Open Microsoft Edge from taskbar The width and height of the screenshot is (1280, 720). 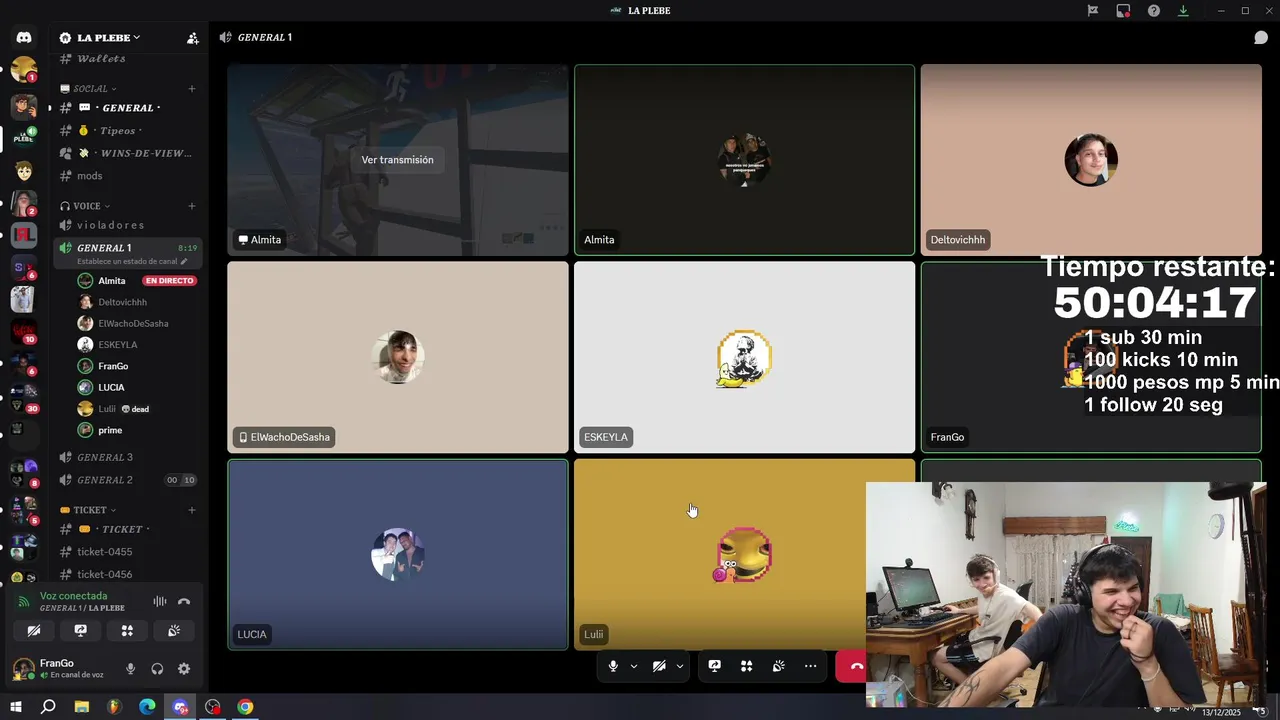click(147, 707)
